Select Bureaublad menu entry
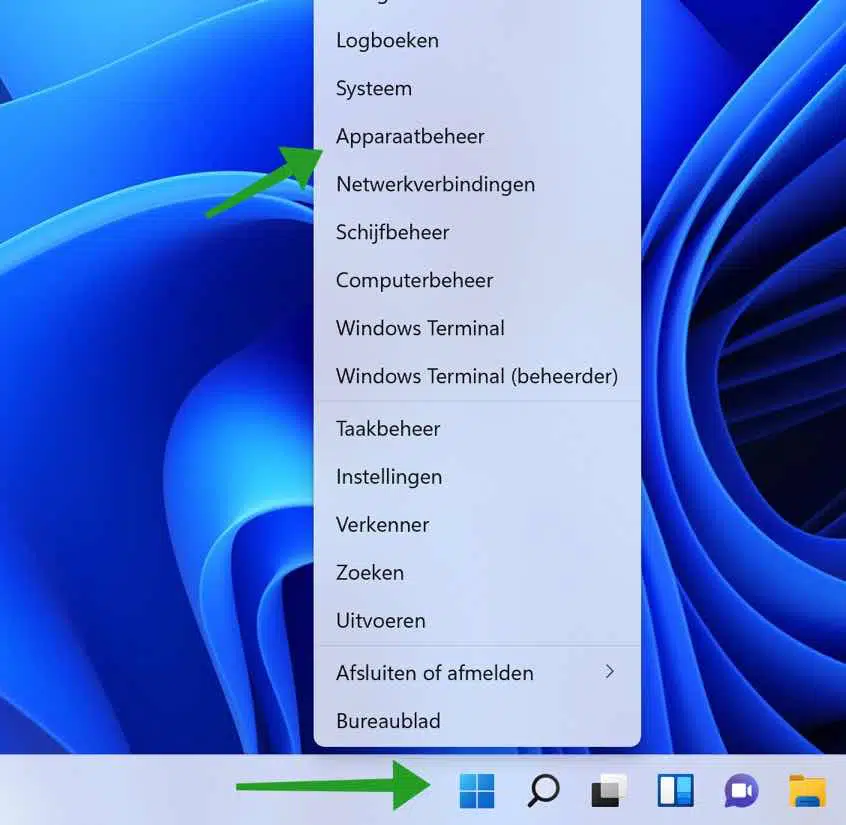This screenshot has width=846, height=825. coord(477,721)
